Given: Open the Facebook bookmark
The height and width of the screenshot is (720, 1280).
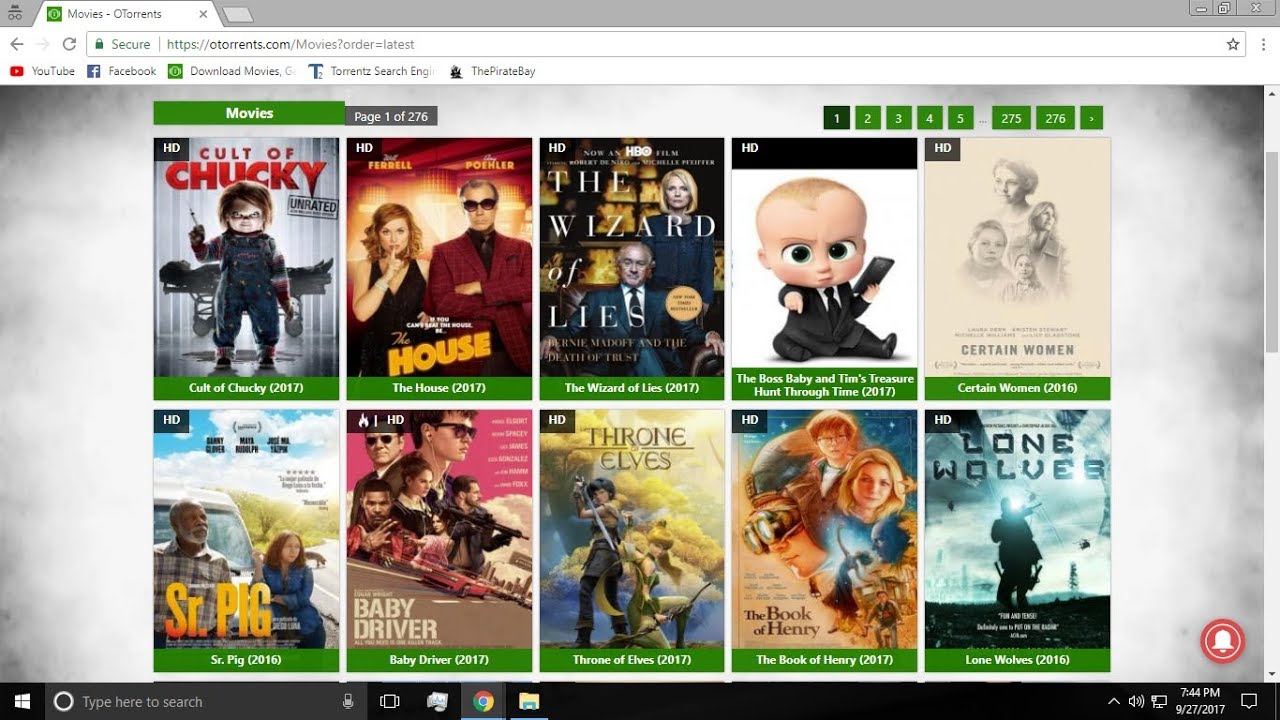Looking at the screenshot, I should (121, 71).
